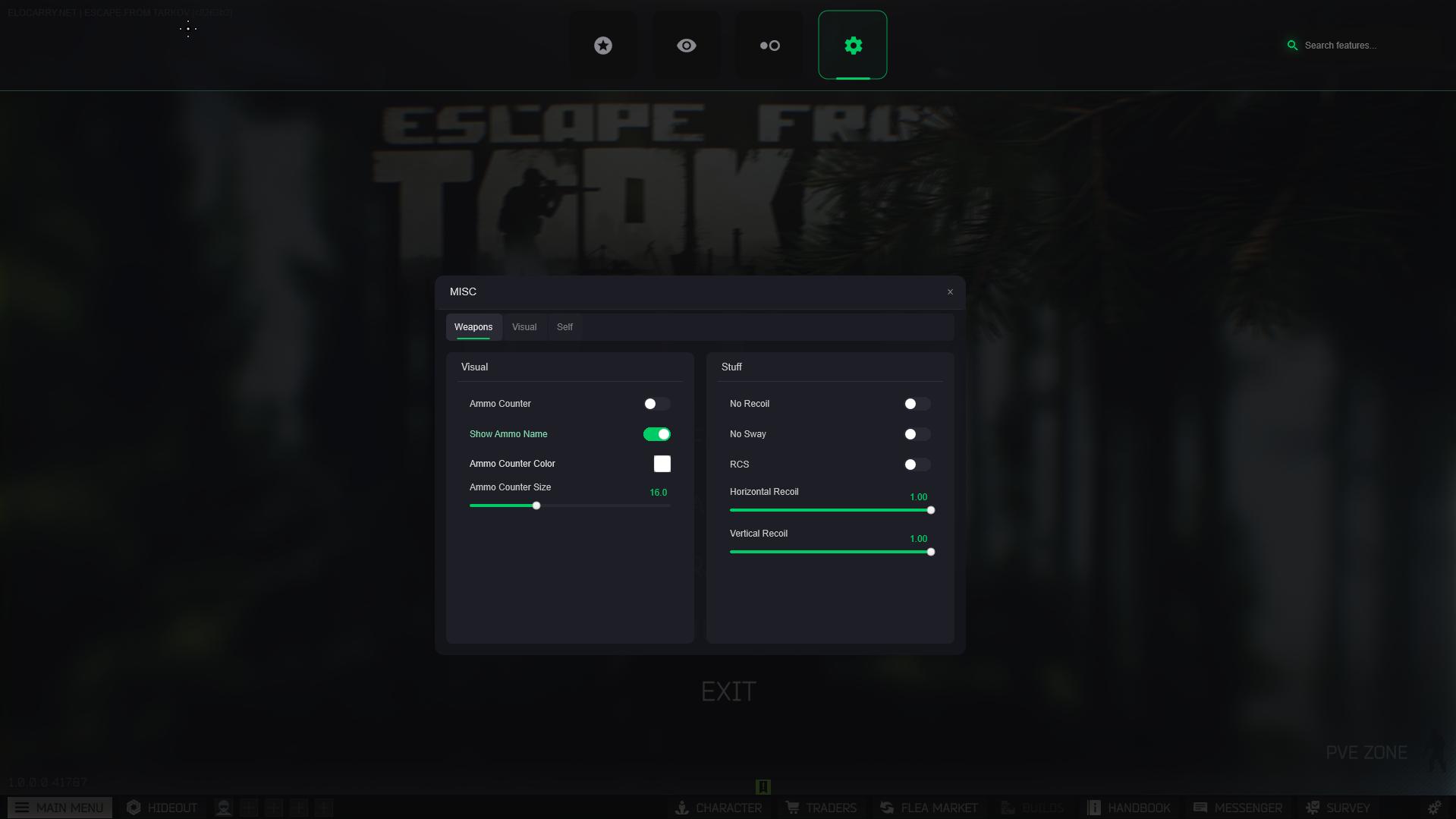Screen dimensions: 1456x819
Task: Open the star favorites tab icon
Action: click(x=603, y=46)
